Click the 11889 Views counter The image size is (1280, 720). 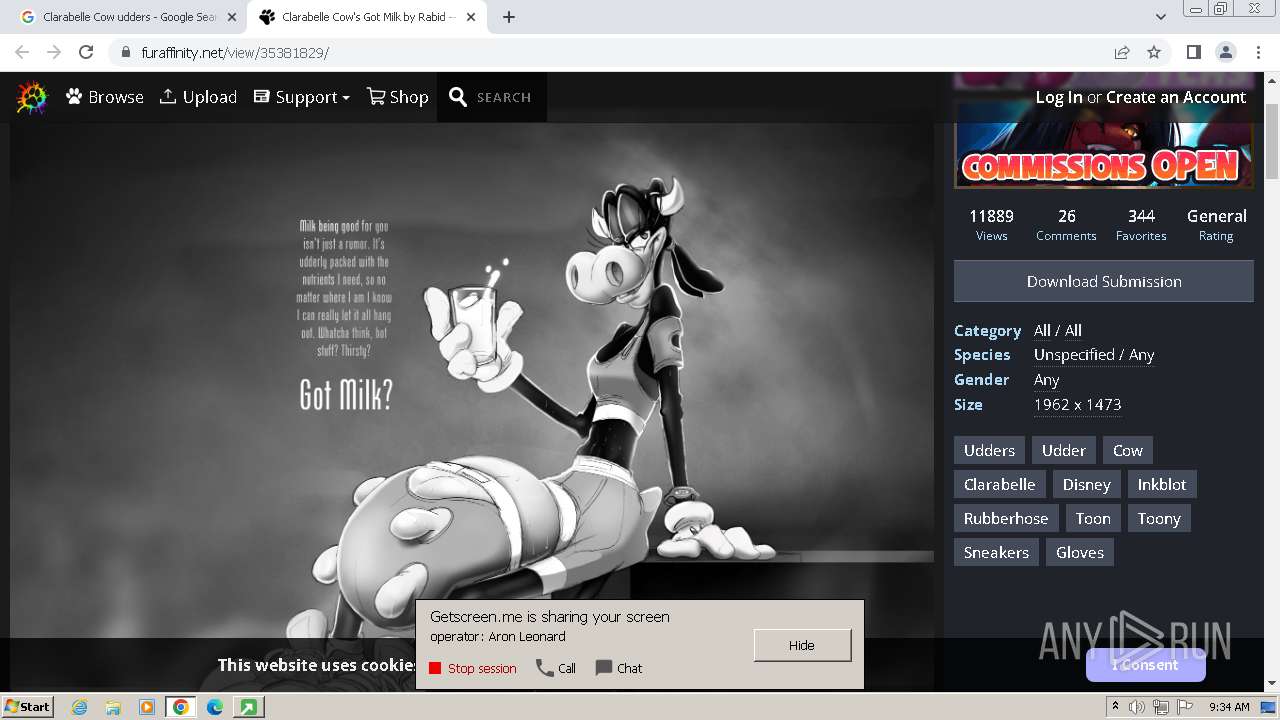tap(992, 225)
